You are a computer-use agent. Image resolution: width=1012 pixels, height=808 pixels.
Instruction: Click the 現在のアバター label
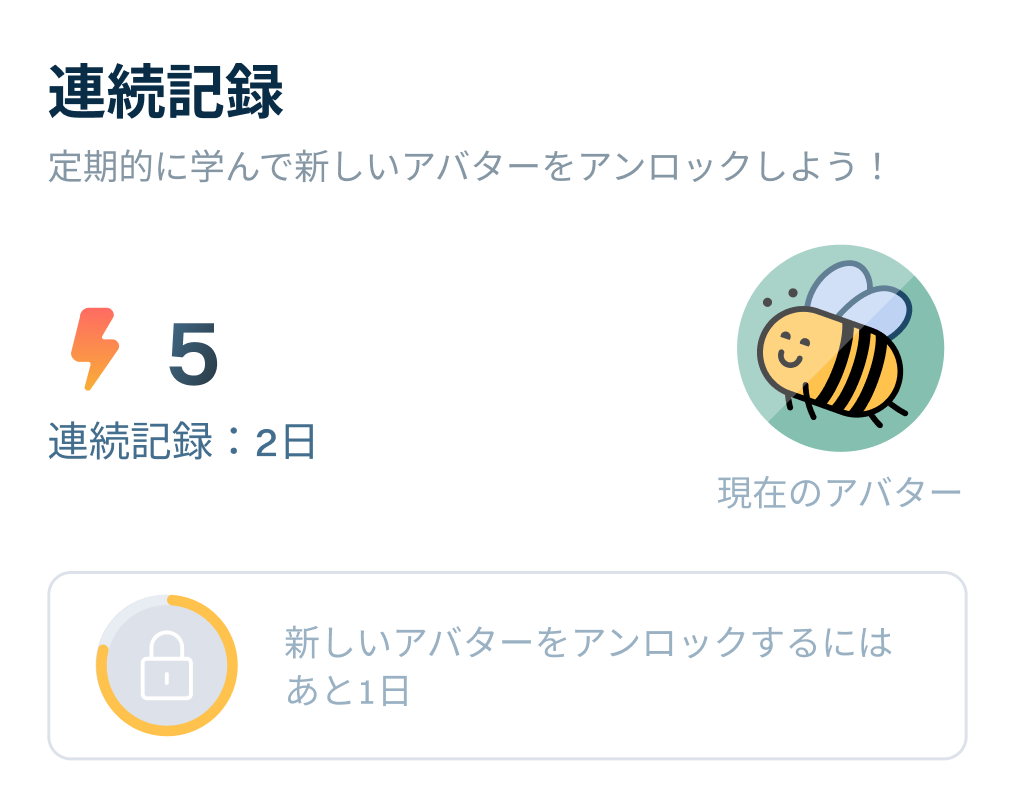839,493
